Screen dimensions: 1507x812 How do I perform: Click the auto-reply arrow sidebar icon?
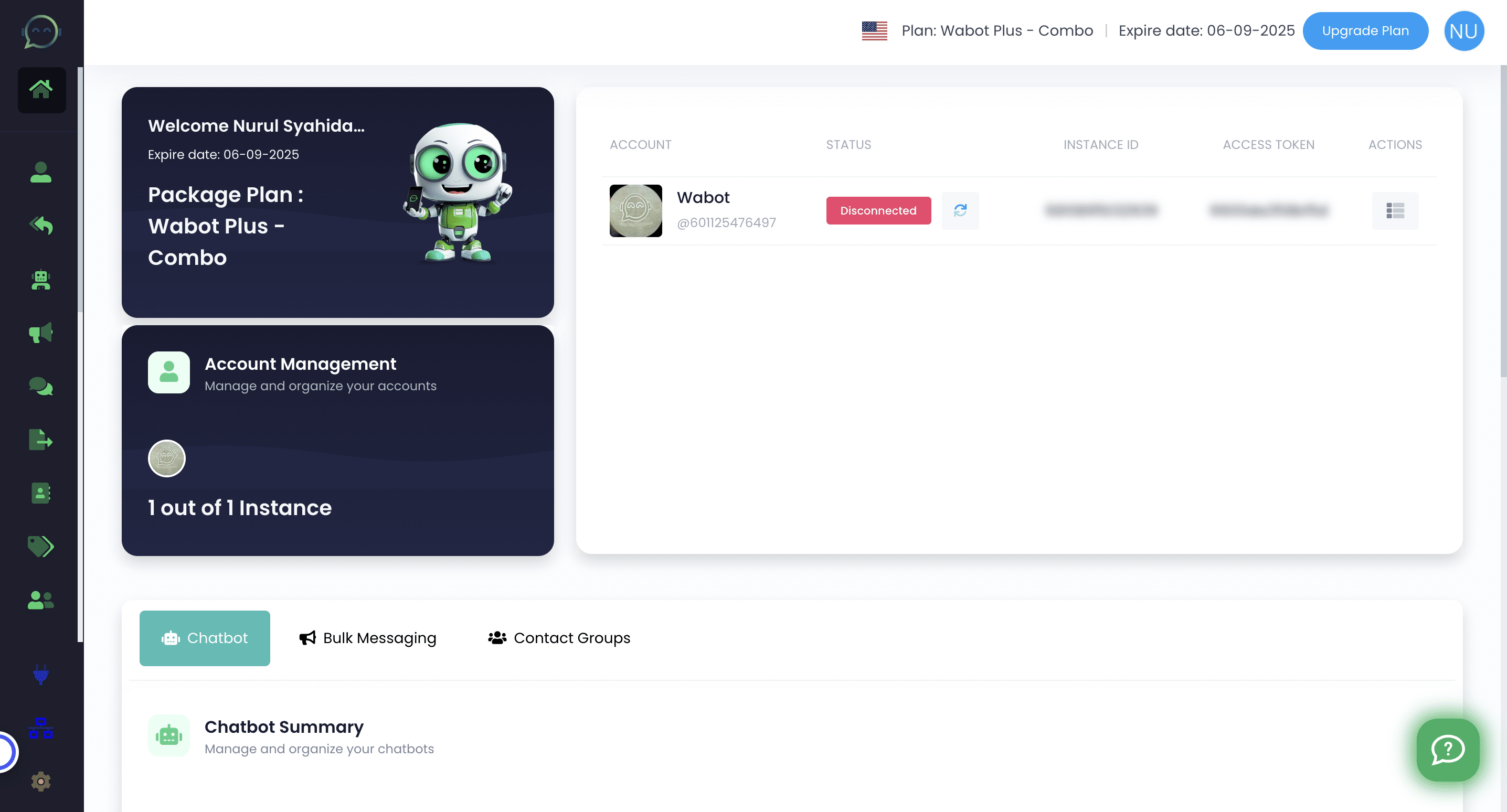41,225
